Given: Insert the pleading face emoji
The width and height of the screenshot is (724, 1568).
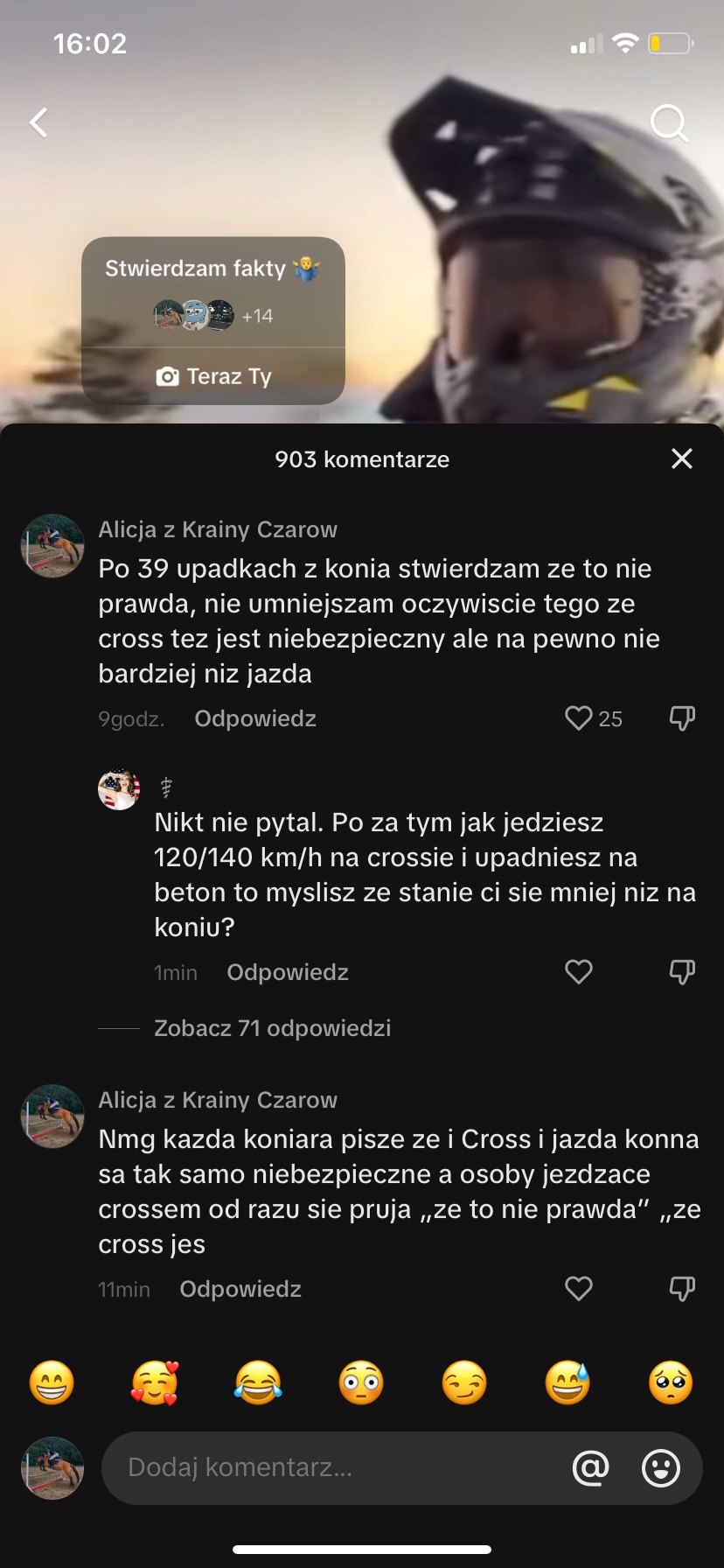Looking at the screenshot, I should pyautogui.click(x=671, y=1383).
